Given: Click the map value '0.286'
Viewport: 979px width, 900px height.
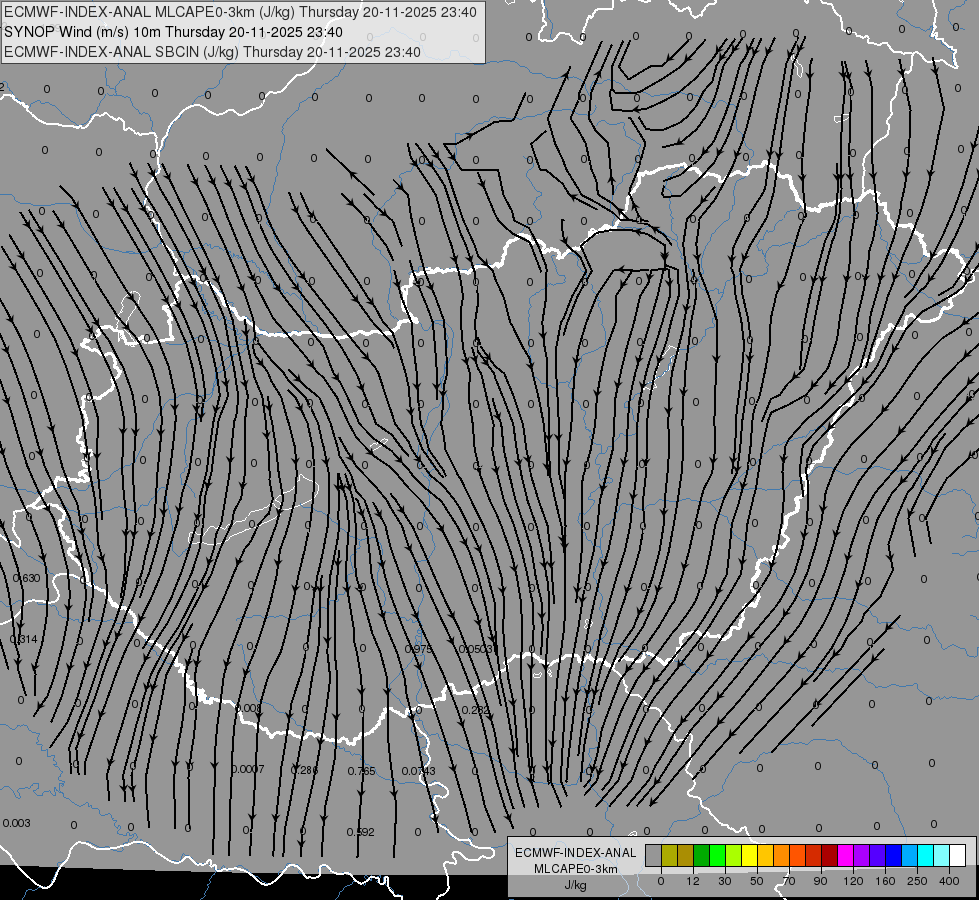Looking at the screenshot, I should point(305,769).
